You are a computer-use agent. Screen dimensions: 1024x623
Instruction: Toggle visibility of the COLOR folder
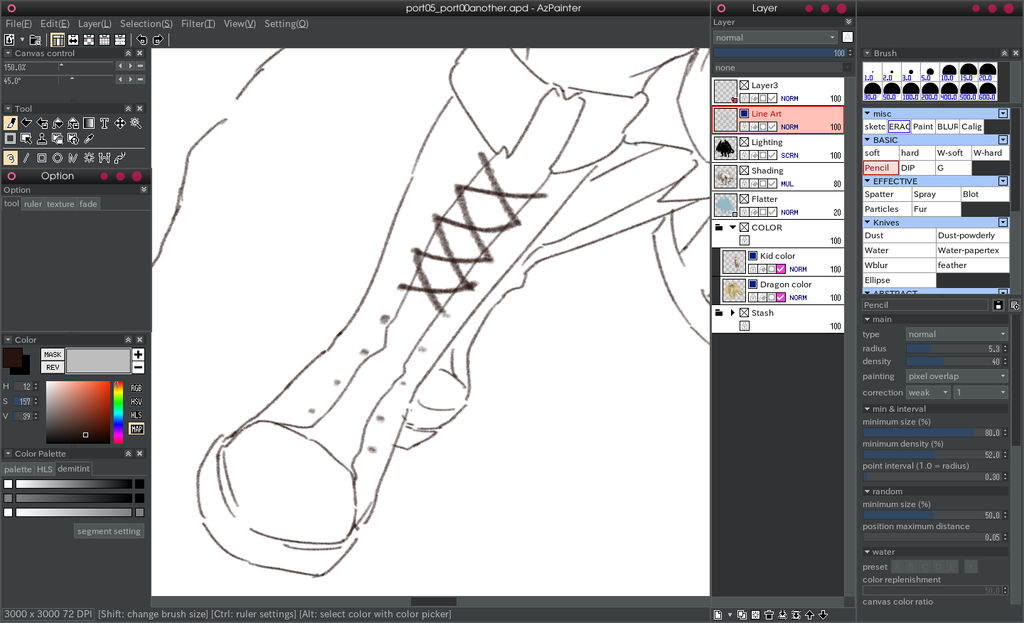click(744, 227)
